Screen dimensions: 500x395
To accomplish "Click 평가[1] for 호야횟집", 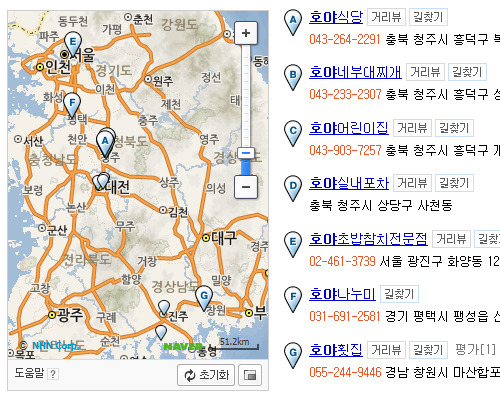I will click(x=475, y=350).
